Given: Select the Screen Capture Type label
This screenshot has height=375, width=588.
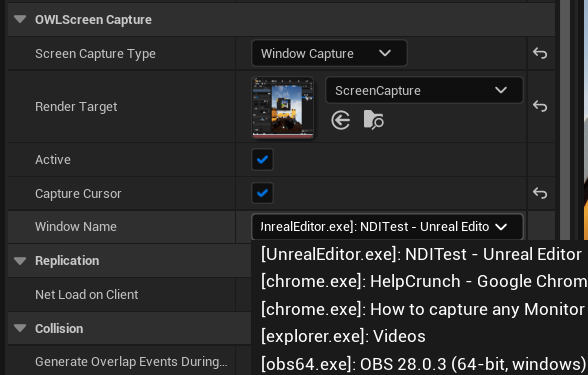Looking at the screenshot, I should 95,54.
